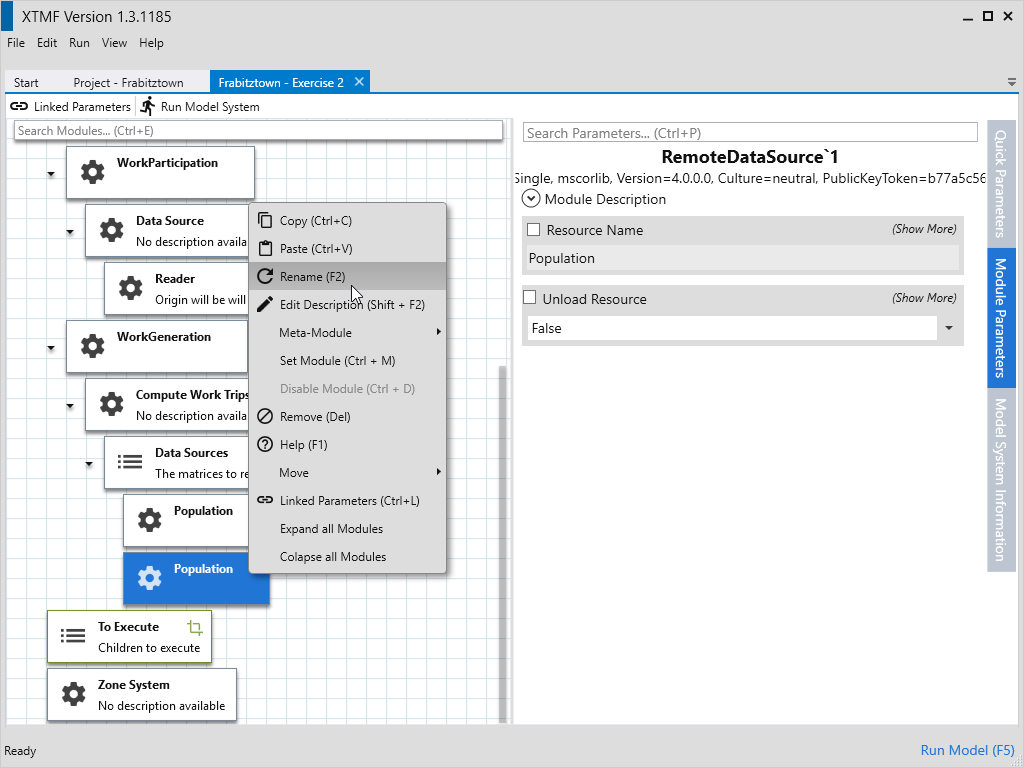Click the running man Run Model System icon
The image size is (1024, 768).
148,106
